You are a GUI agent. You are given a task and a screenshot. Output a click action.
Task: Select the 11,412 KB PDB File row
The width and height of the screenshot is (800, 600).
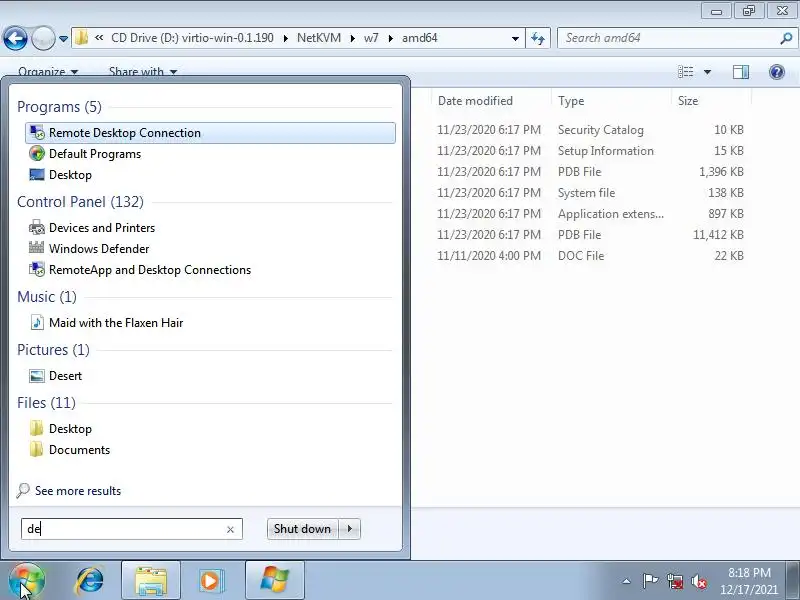click(590, 235)
